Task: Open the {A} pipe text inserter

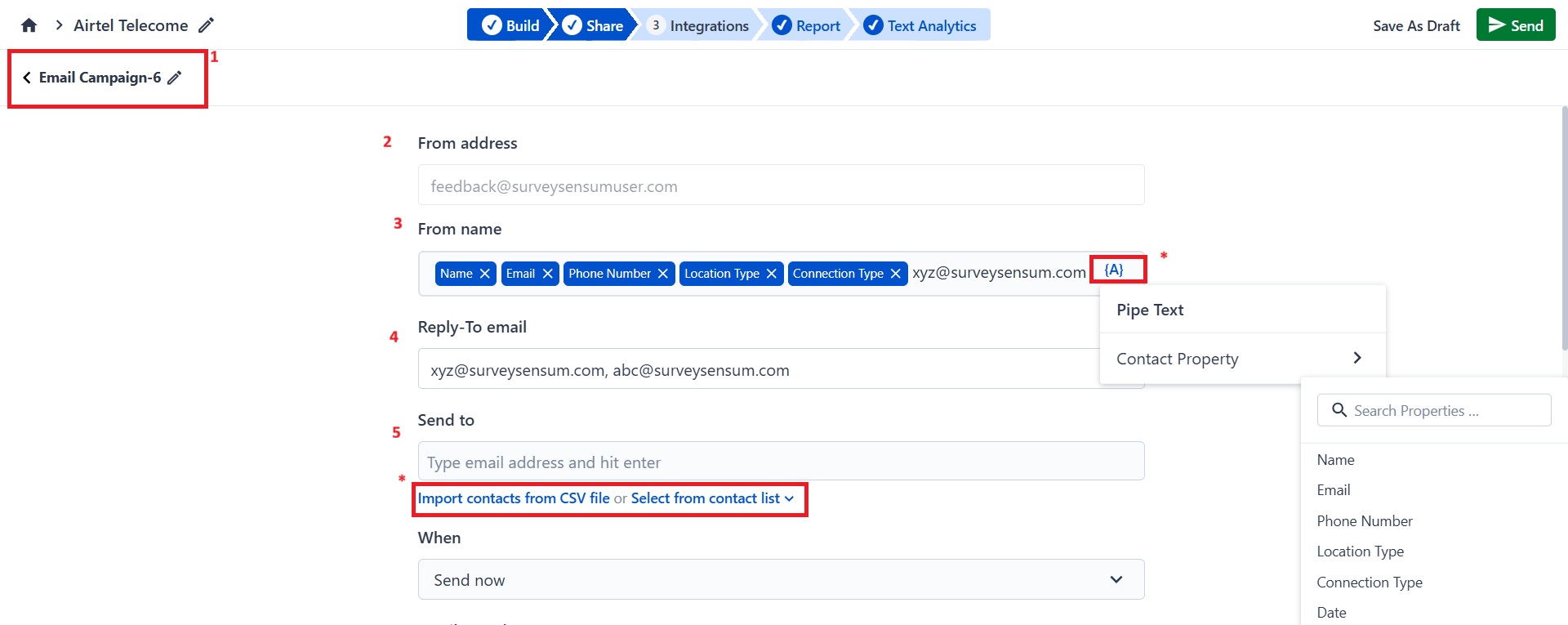Action: coord(1114,270)
